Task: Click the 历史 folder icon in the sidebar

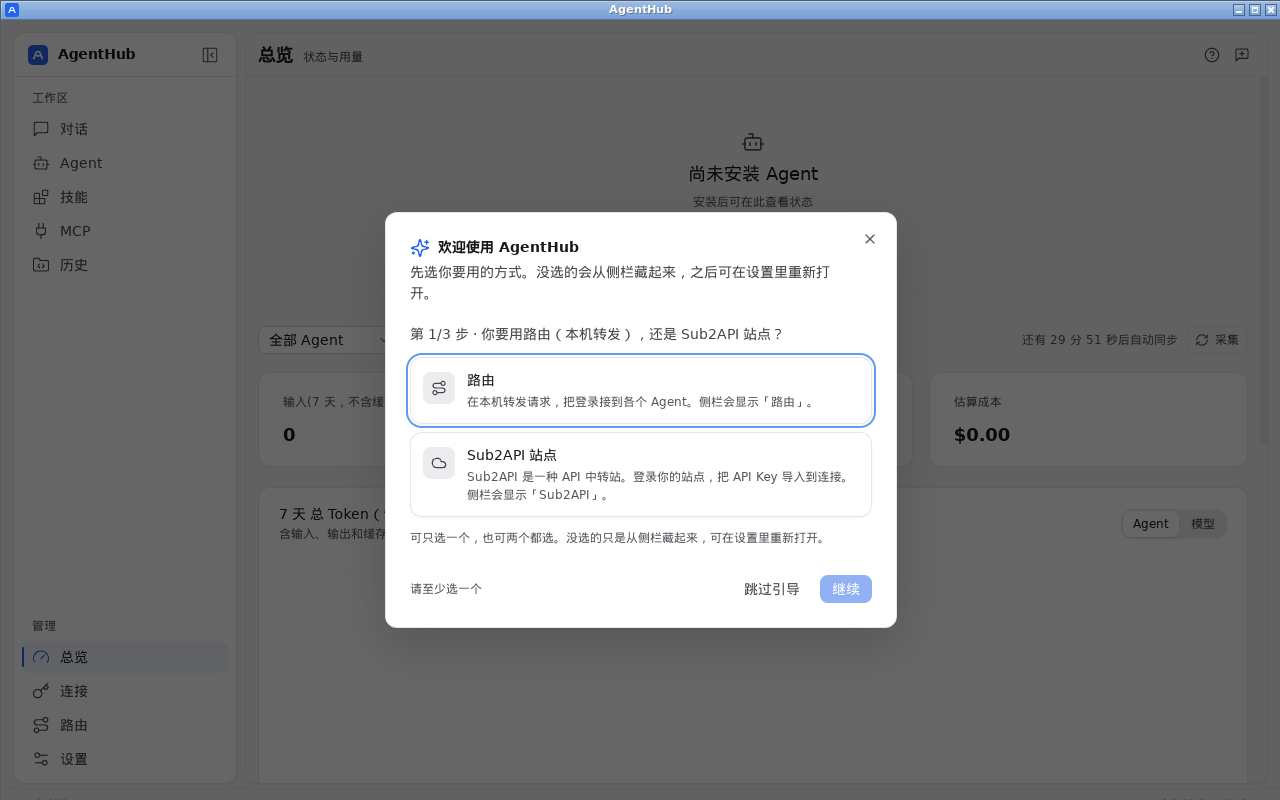Action: click(x=41, y=265)
